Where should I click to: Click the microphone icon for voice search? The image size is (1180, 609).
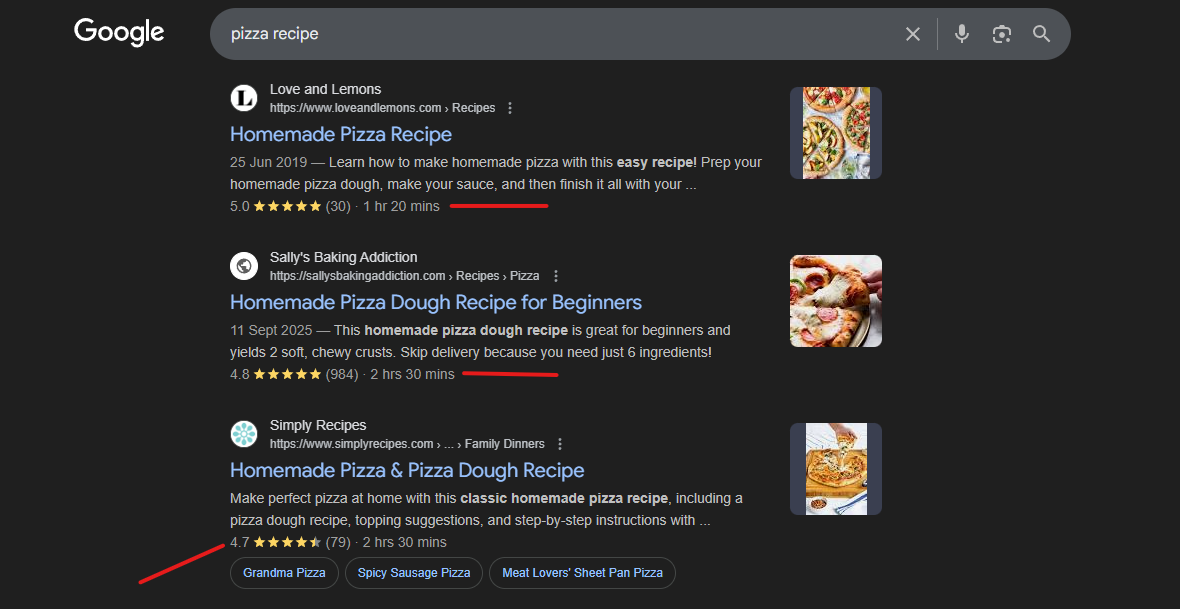click(x=961, y=33)
